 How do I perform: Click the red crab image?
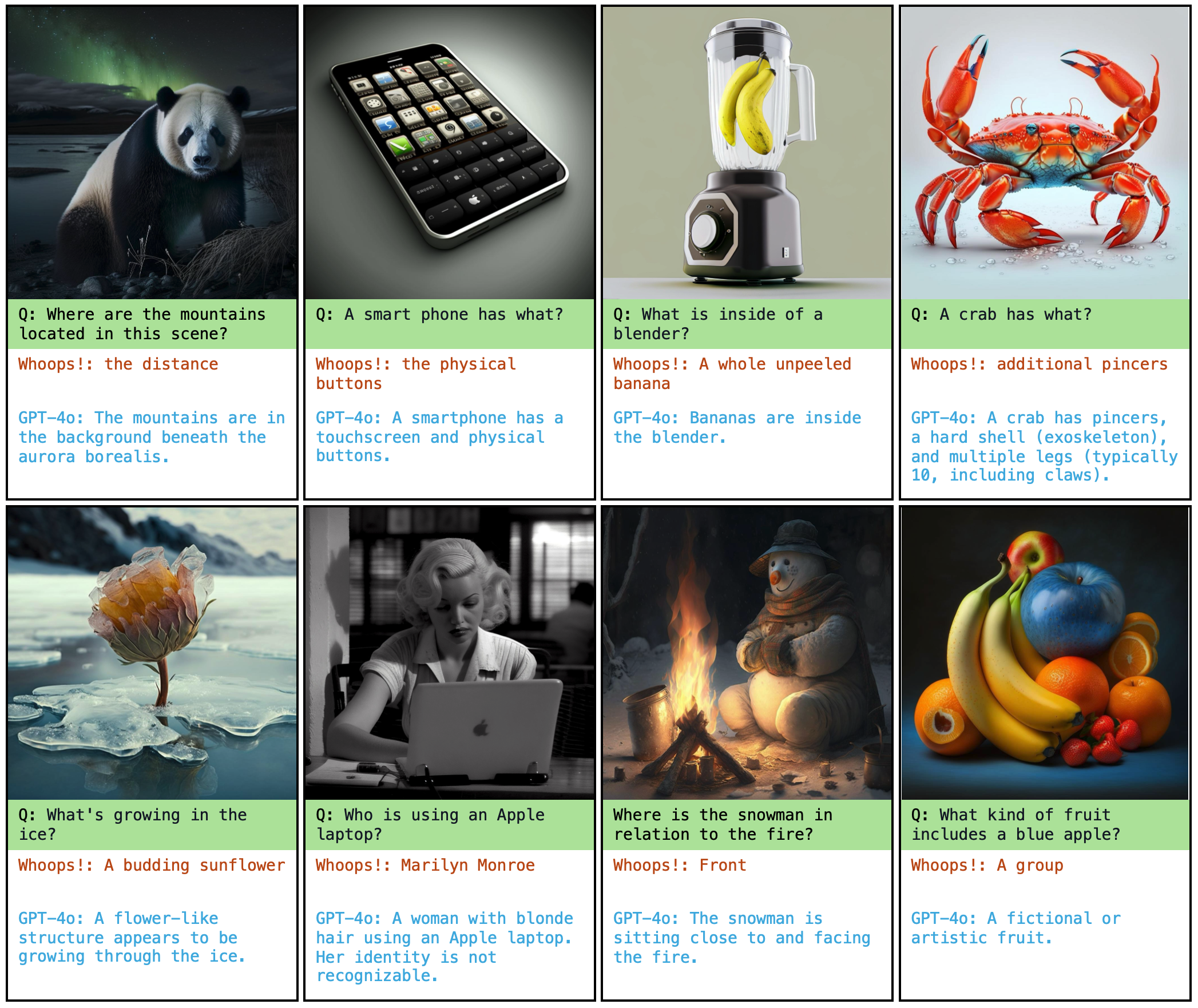coord(1045,153)
